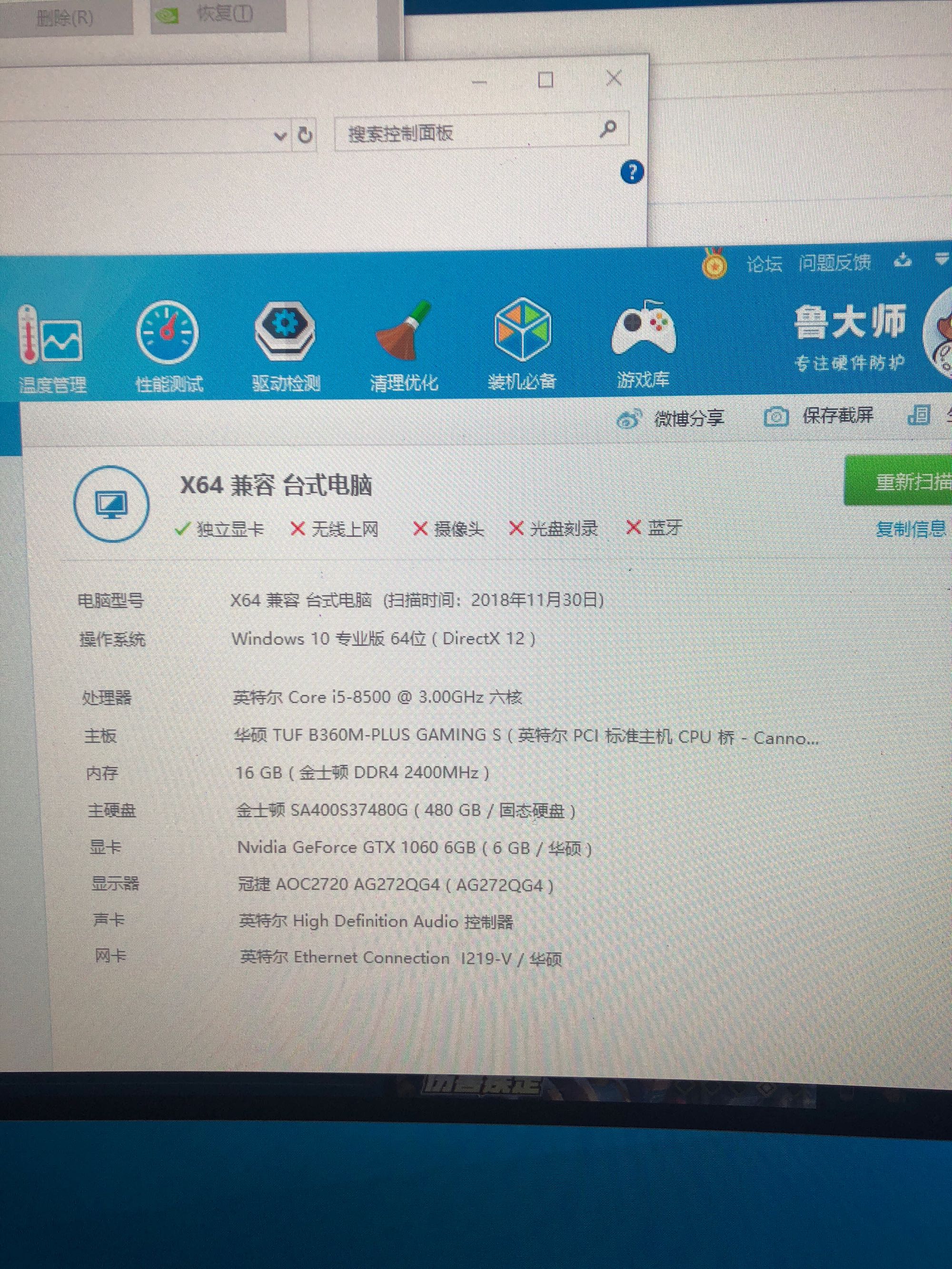Expand address bar dropdown chevron
Screen dimensions: 952x1269
280,136
